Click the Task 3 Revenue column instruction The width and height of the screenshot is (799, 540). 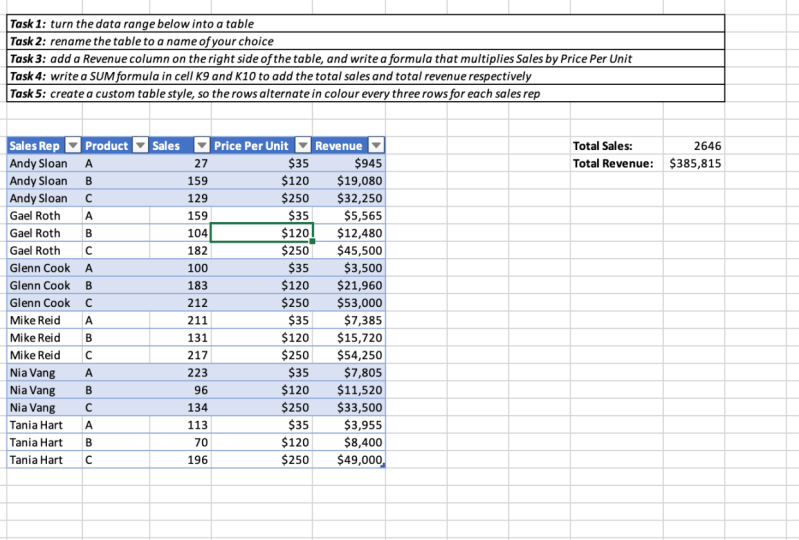click(365, 59)
